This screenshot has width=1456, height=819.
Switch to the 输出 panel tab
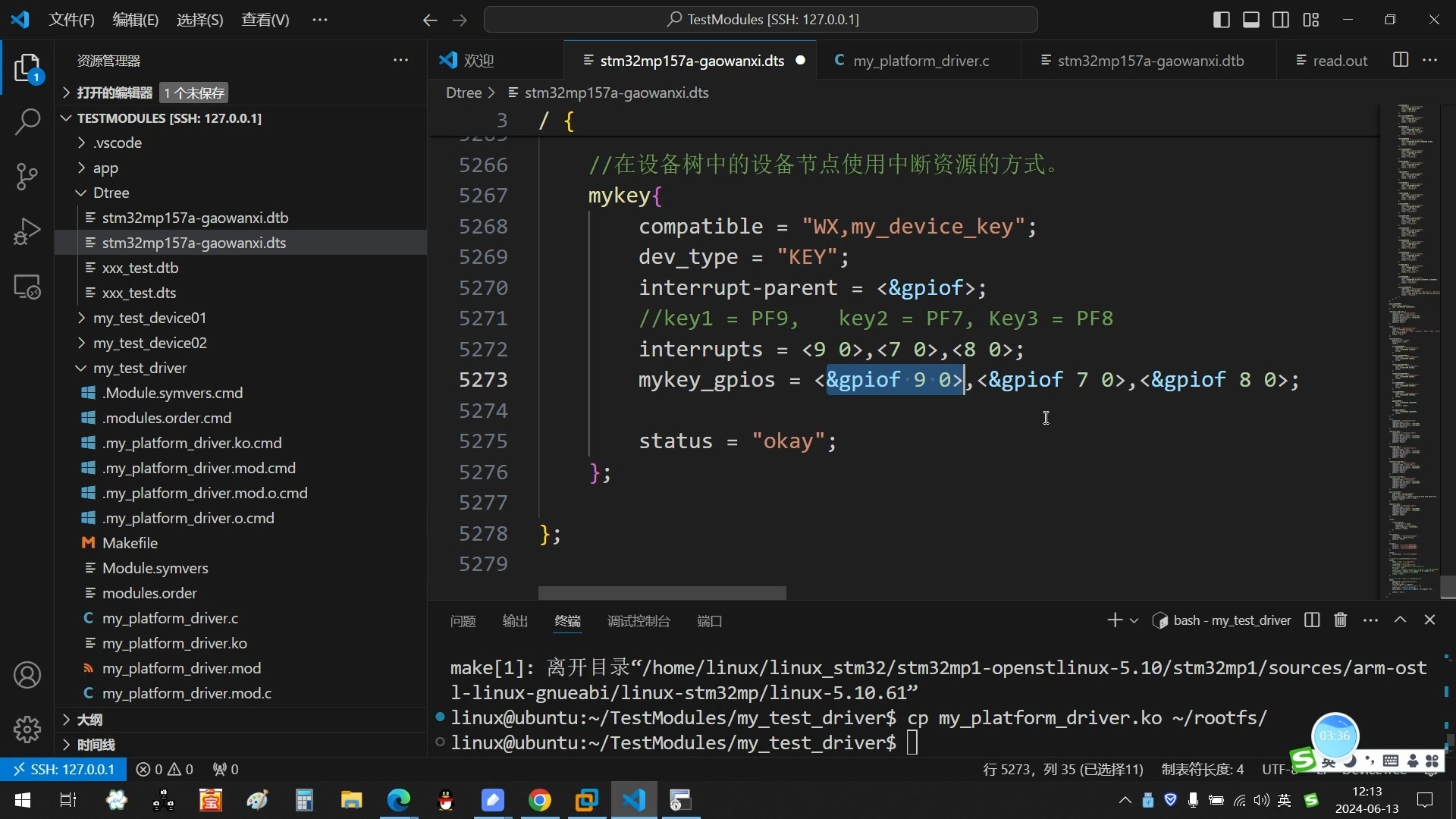[515, 621]
